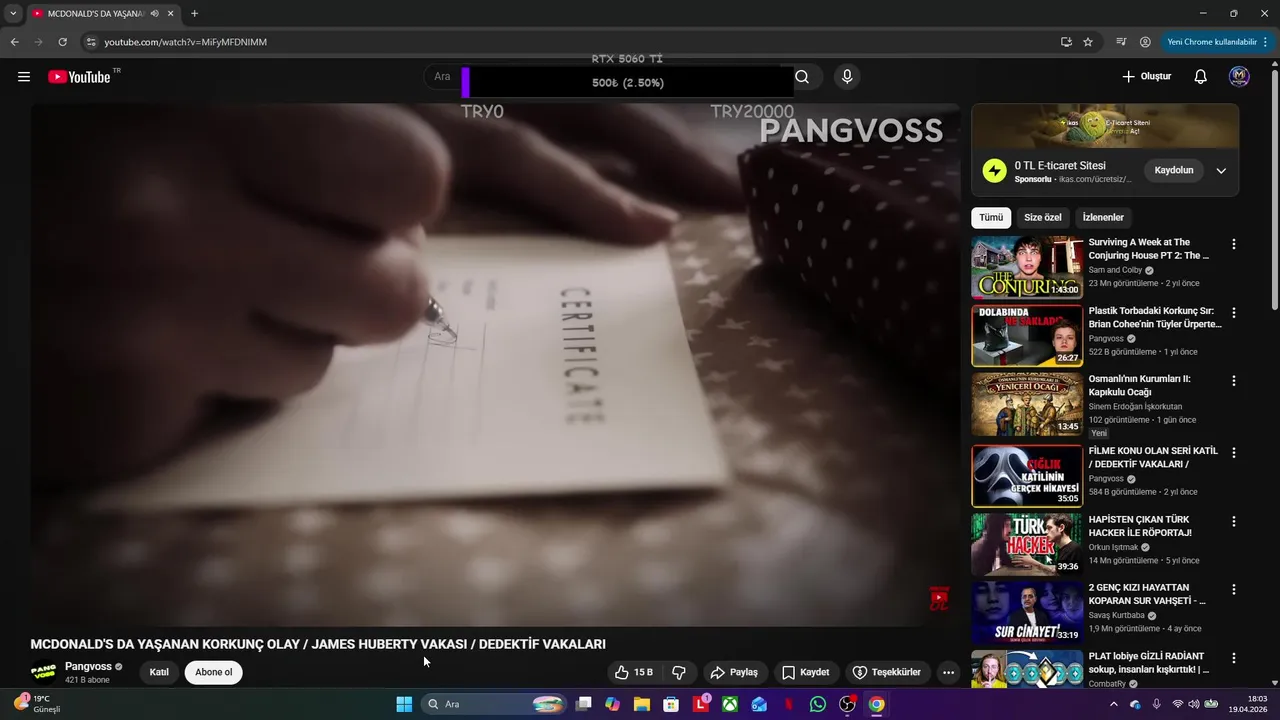Open options for Osmanlı'nın Kurumları video
This screenshot has width=1280, height=720.
[x=1233, y=381]
